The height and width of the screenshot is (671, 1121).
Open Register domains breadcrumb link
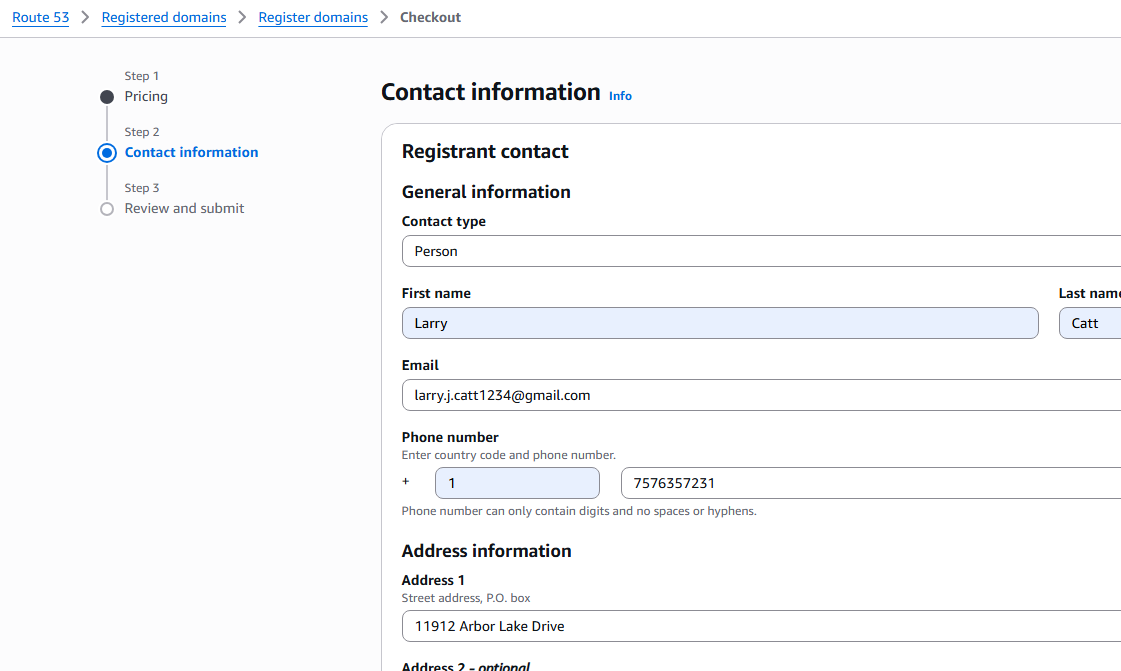coord(313,17)
